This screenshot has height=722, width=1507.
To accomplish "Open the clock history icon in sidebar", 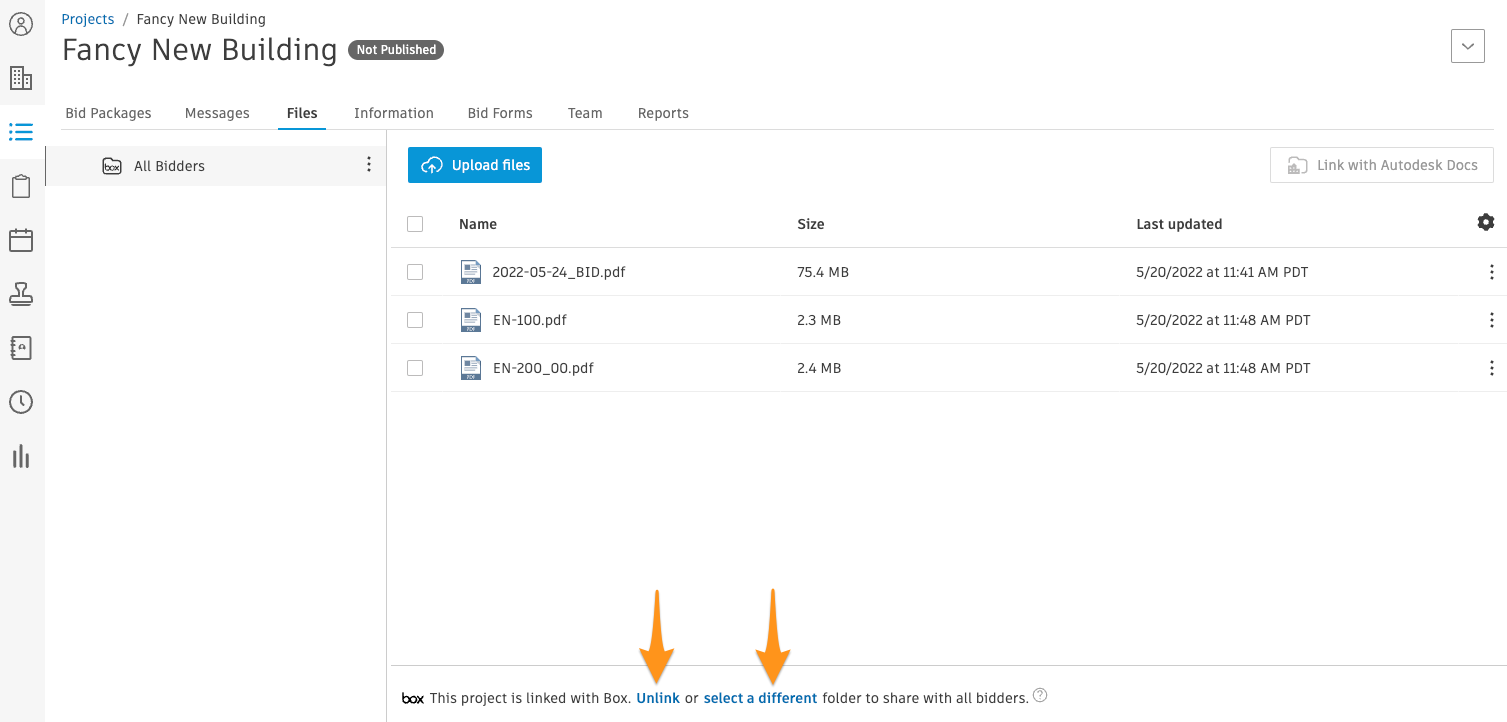I will (21, 402).
